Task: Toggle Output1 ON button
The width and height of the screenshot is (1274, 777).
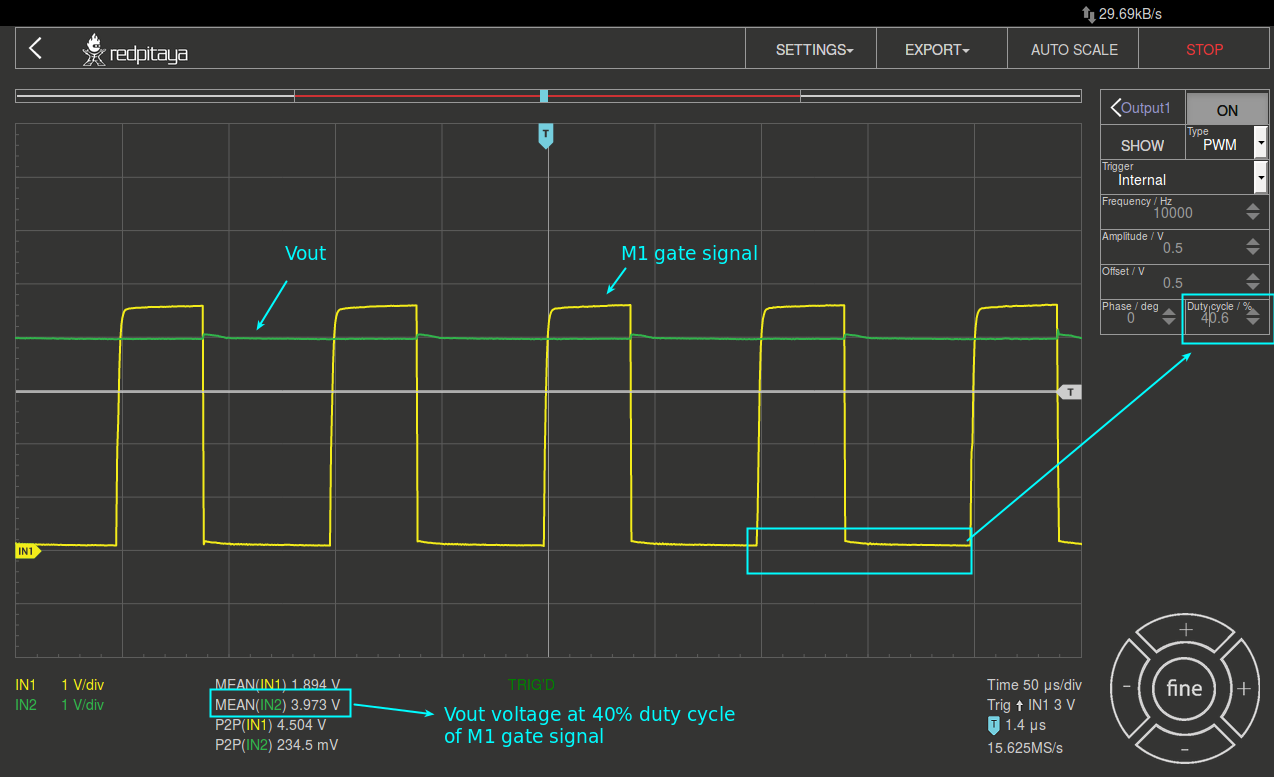Action: pyautogui.click(x=1227, y=110)
